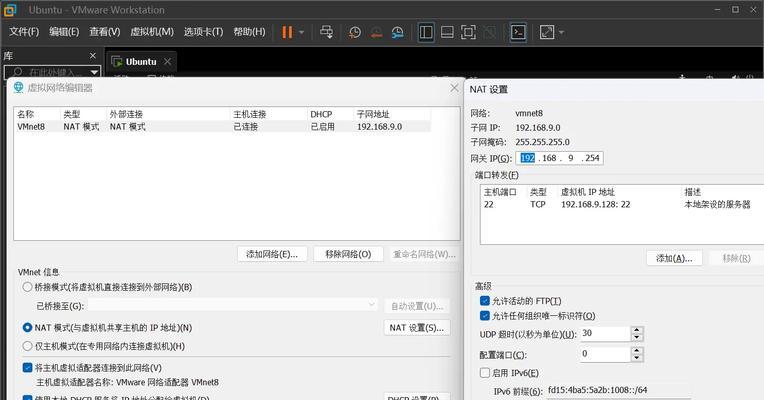Click the 重命名网络(W)... button
The height and width of the screenshot is (400, 764).
424,254
